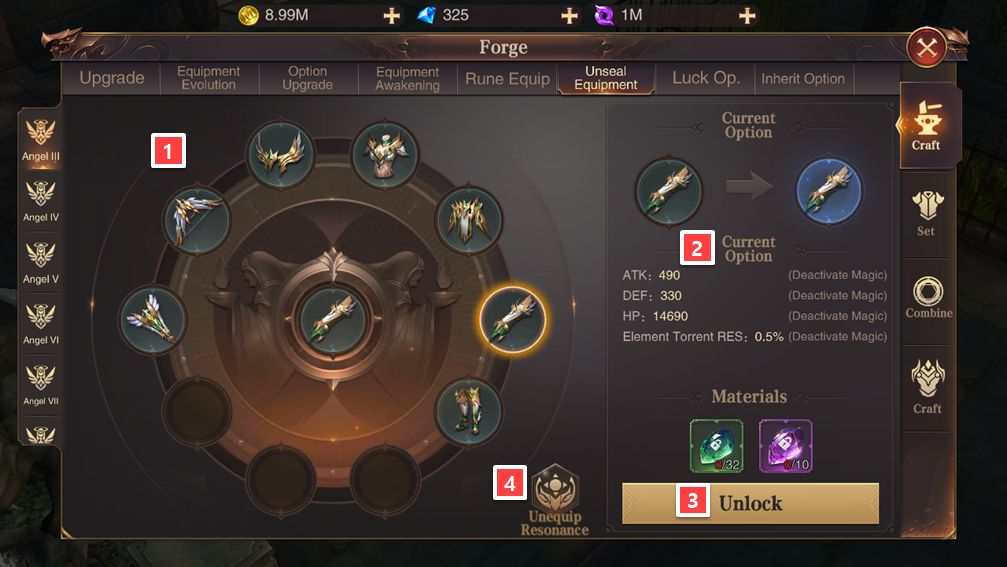Open the Option Upgrade tab

pyautogui.click(x=308, y=78)
